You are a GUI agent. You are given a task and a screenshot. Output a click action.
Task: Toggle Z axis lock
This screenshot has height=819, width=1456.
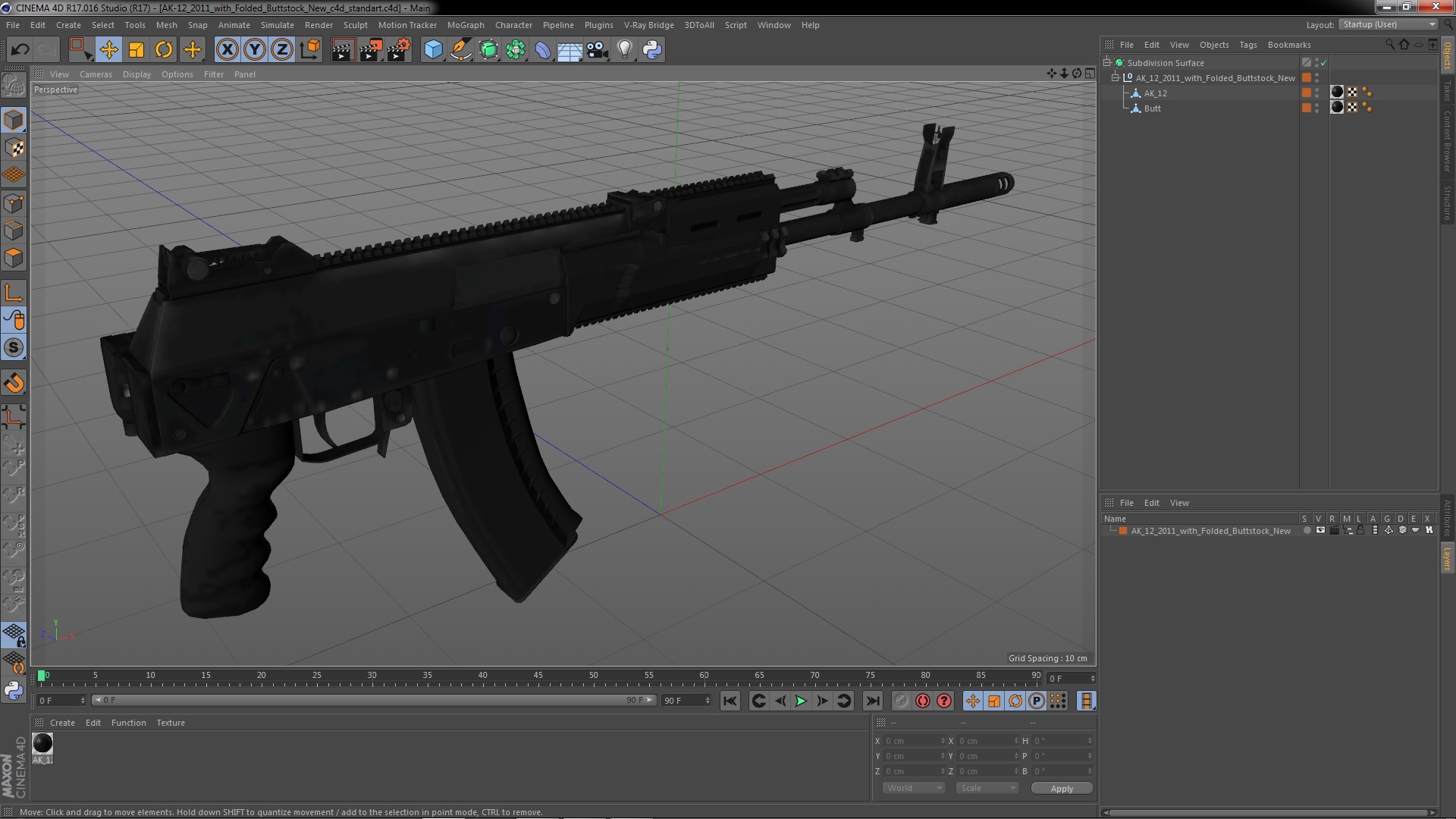(282, 50)
